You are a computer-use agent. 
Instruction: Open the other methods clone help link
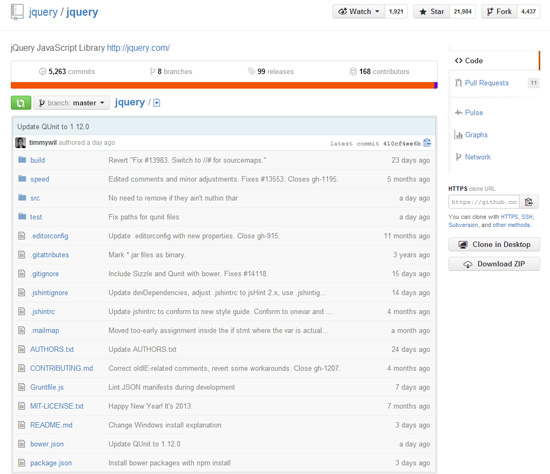click(511, 225)
